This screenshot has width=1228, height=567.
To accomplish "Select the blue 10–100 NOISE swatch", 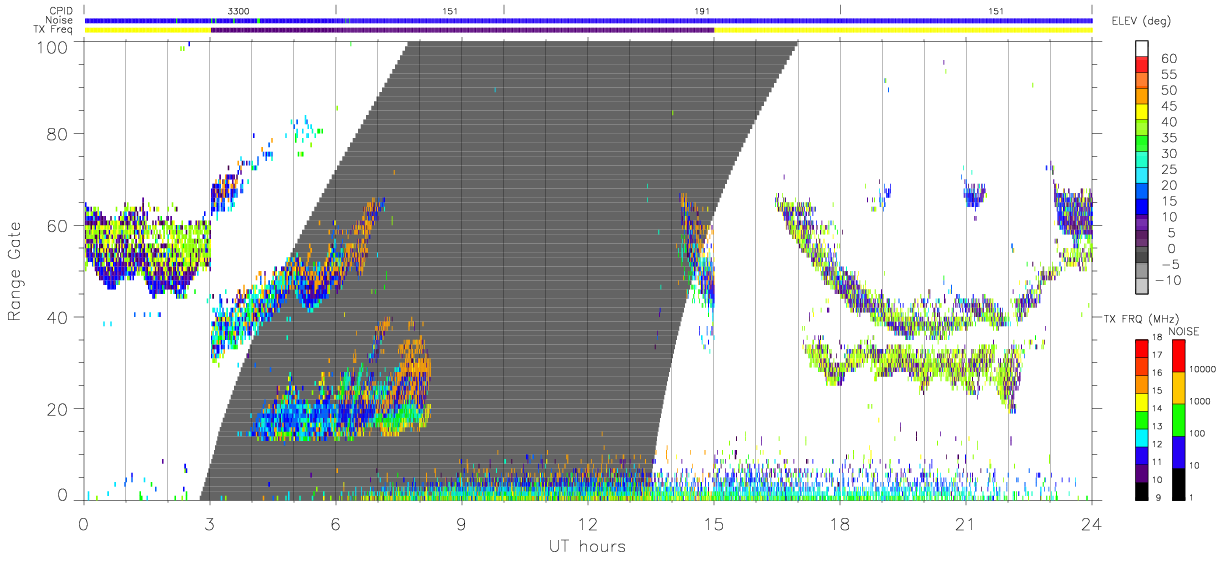I will [1178, 450].
